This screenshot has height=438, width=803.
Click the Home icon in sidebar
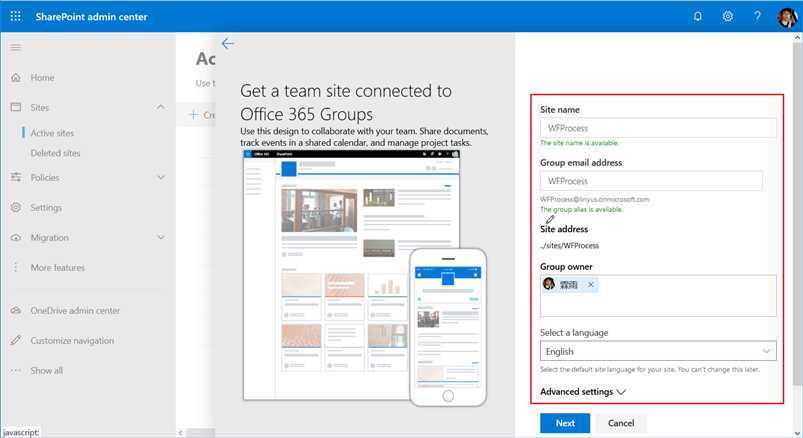coord(16,78)
